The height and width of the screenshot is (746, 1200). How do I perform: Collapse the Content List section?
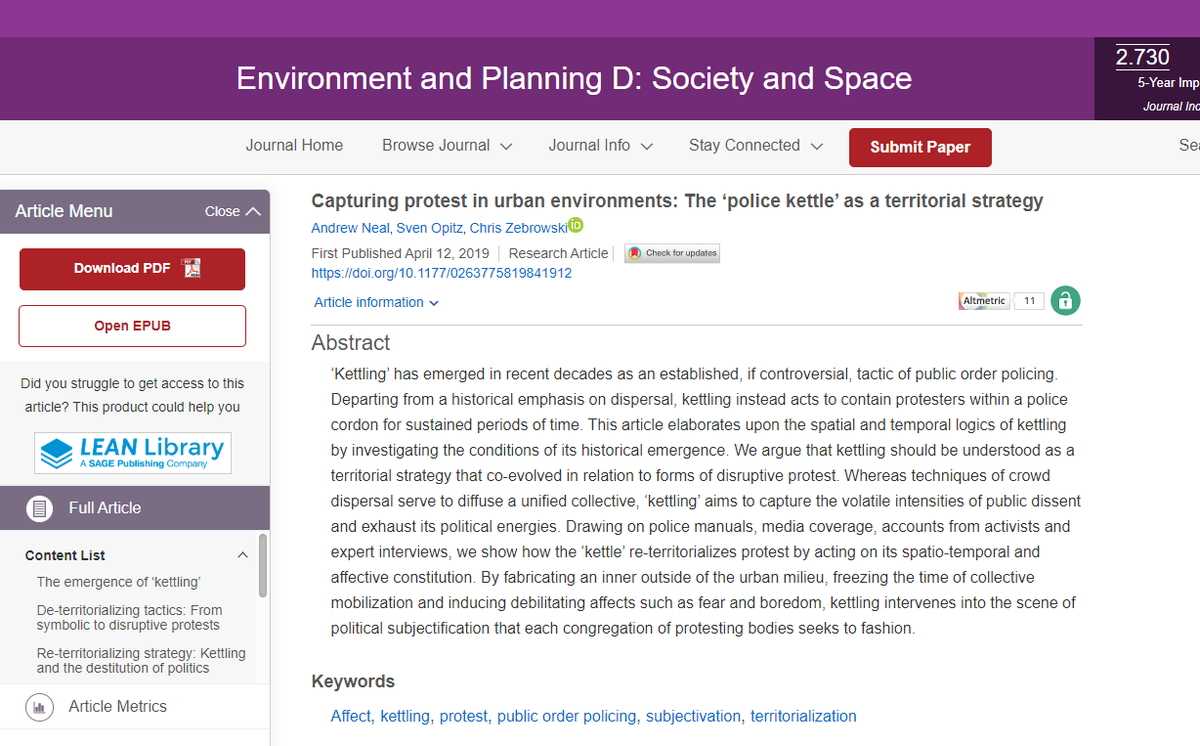coord(242,554)
